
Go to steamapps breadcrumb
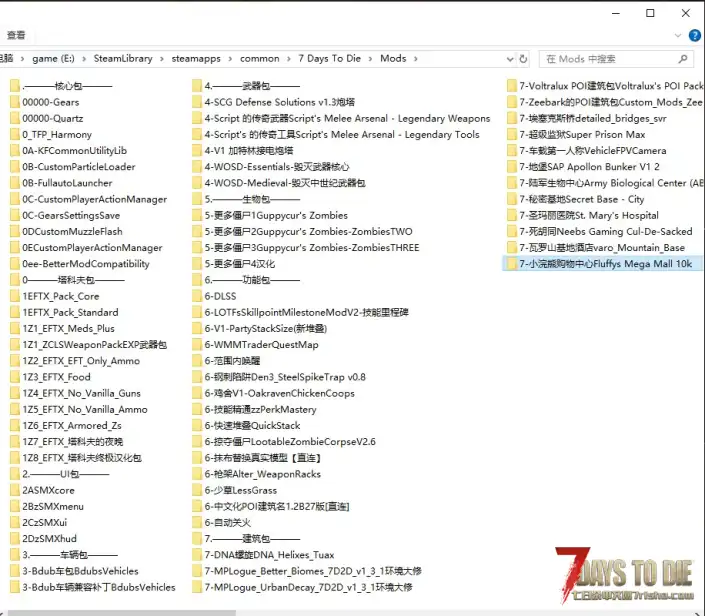[x=196, y=58]
